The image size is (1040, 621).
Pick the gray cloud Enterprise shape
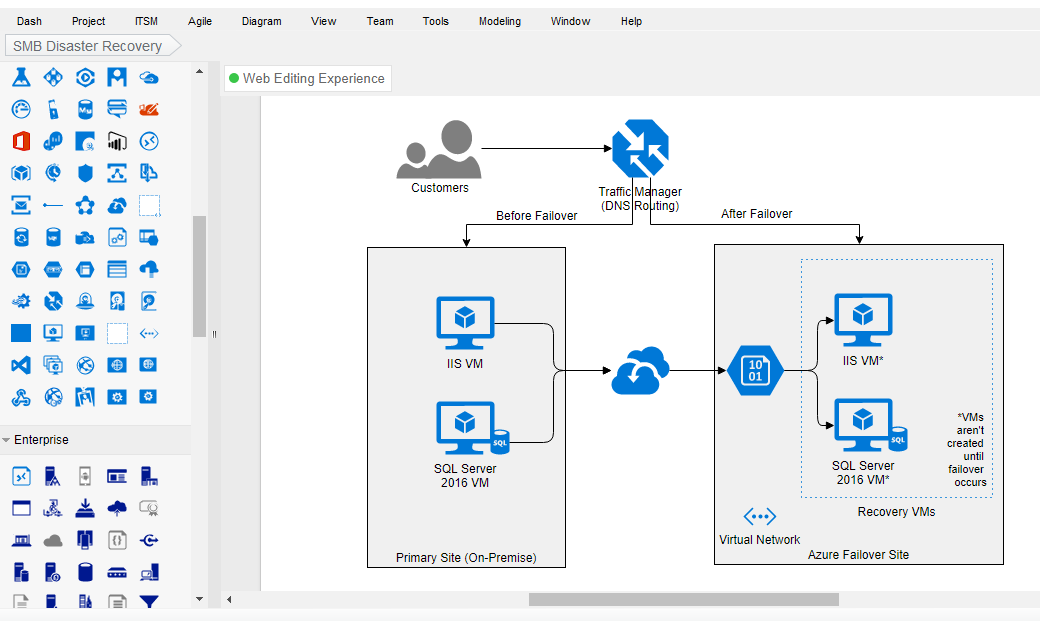click(53, 541)
